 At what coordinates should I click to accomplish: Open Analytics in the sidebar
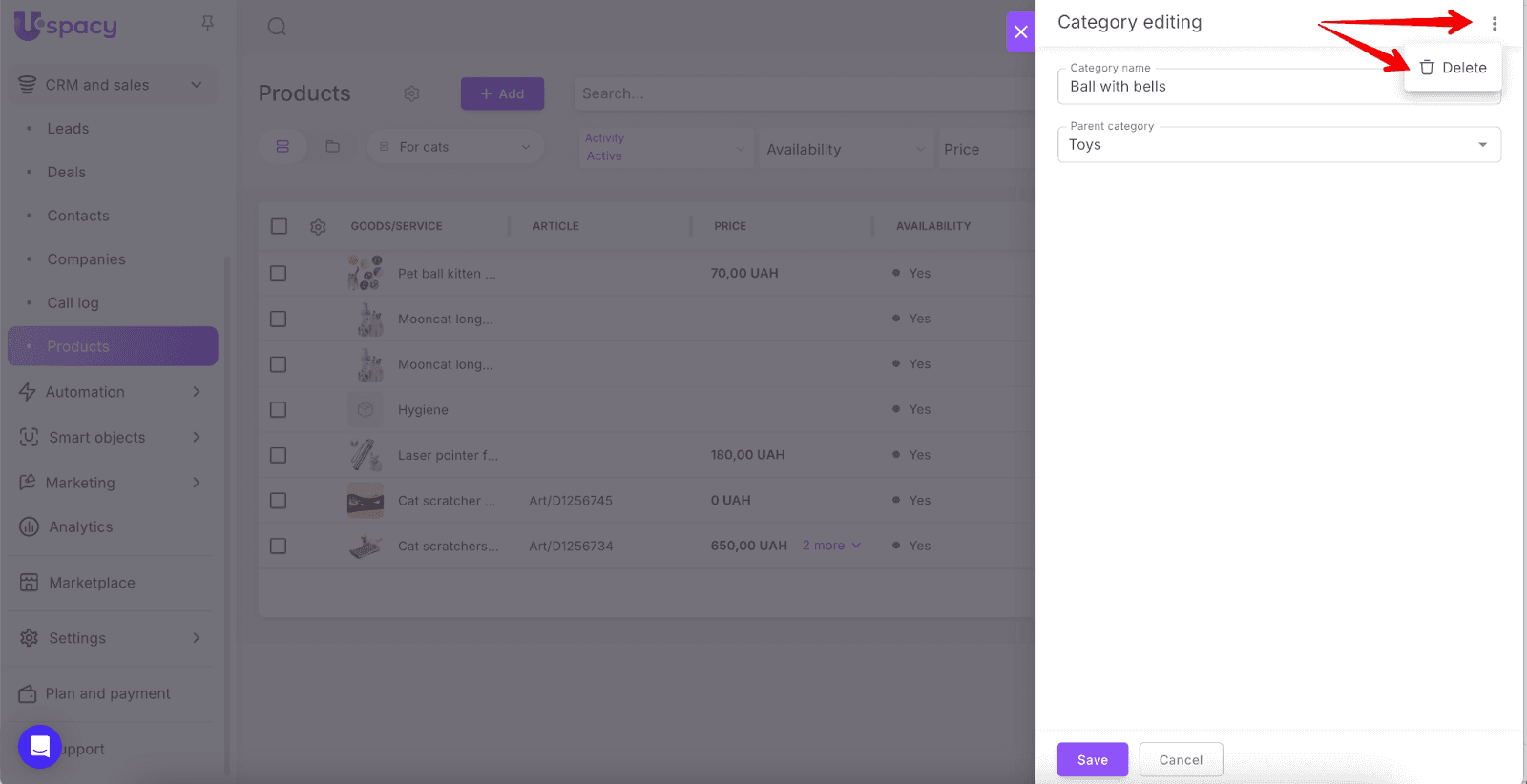pyautogui.click(x=81, y=527)
